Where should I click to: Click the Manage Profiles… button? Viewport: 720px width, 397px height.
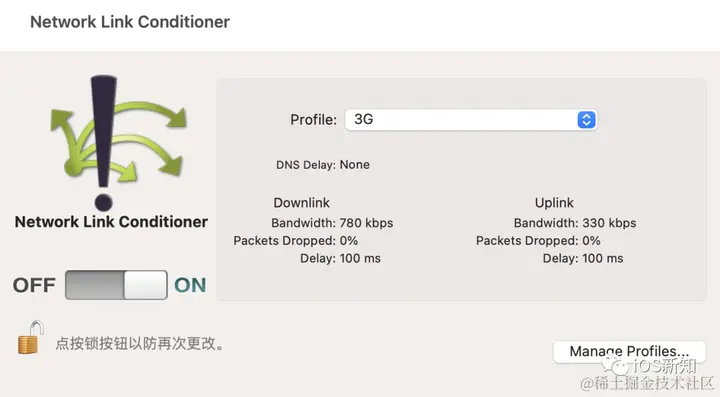(x=629, y=352)
